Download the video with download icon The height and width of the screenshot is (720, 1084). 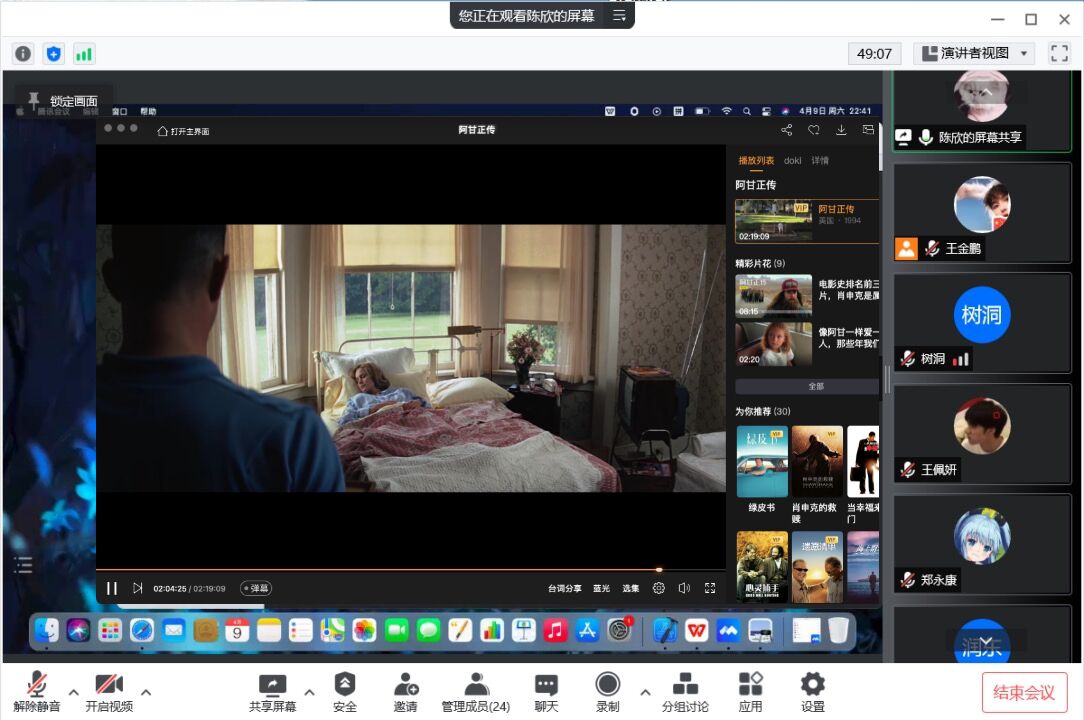(841, 129)
